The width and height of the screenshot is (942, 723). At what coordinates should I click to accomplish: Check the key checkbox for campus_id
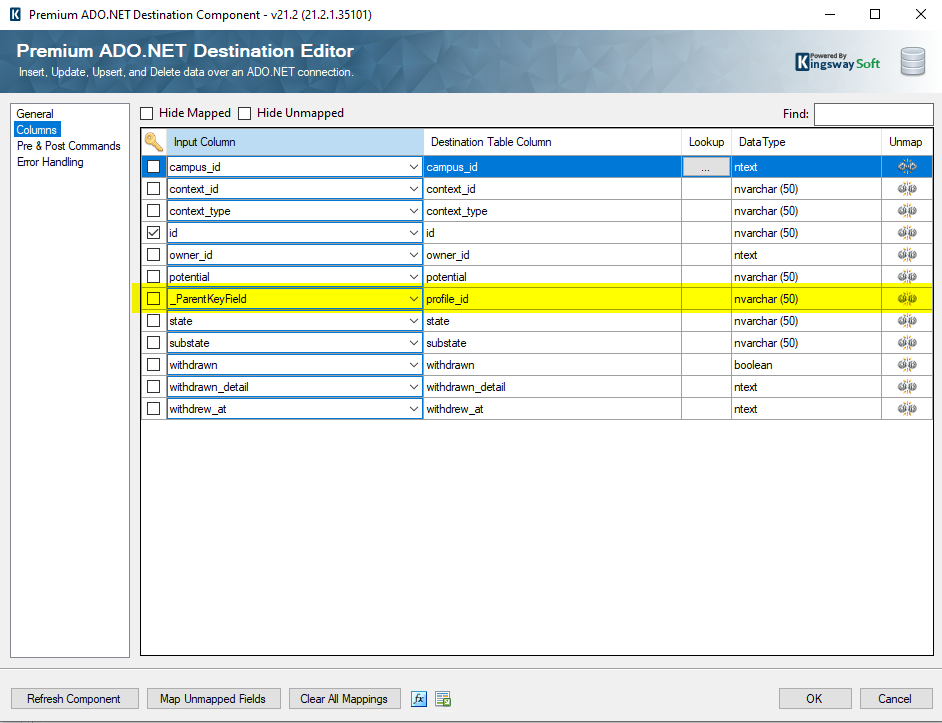point(154,166)
